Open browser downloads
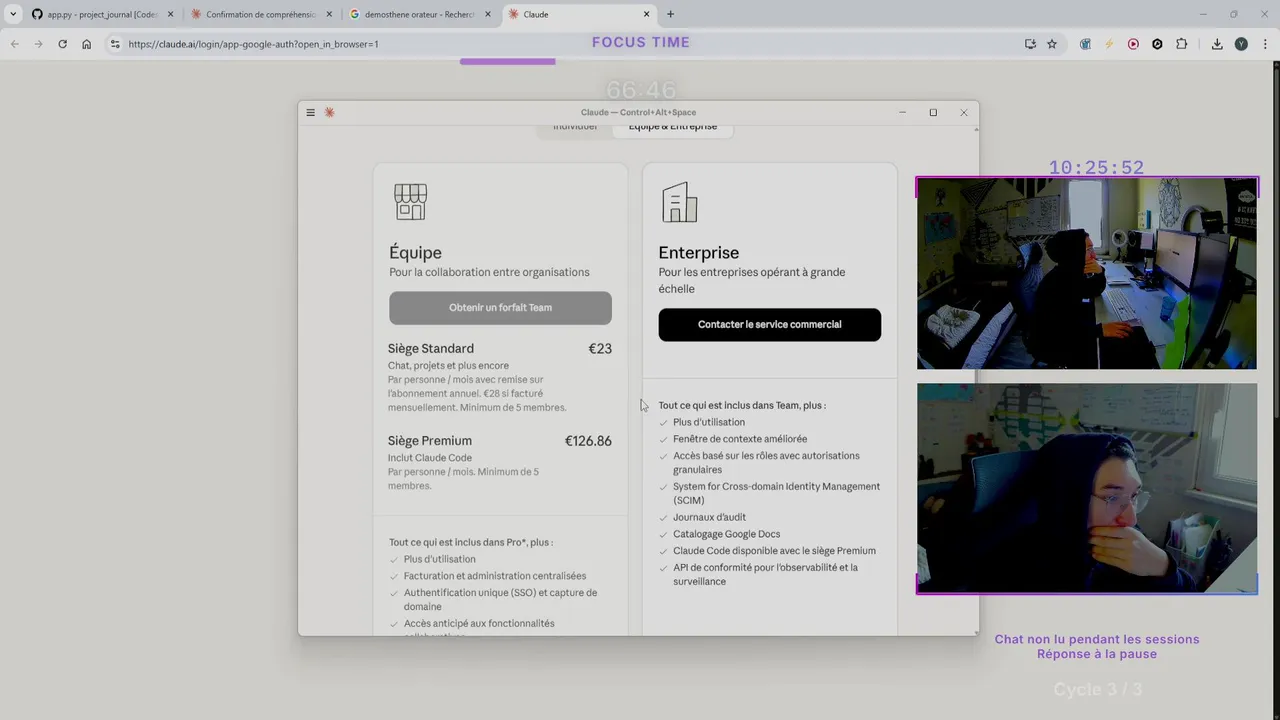Image resolution: width=1280 pixels, height=720 pixels. click(1217, 44)
